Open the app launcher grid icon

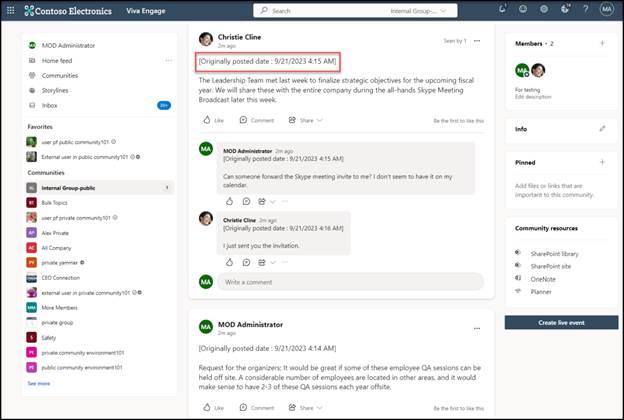[x=11, y=11]
